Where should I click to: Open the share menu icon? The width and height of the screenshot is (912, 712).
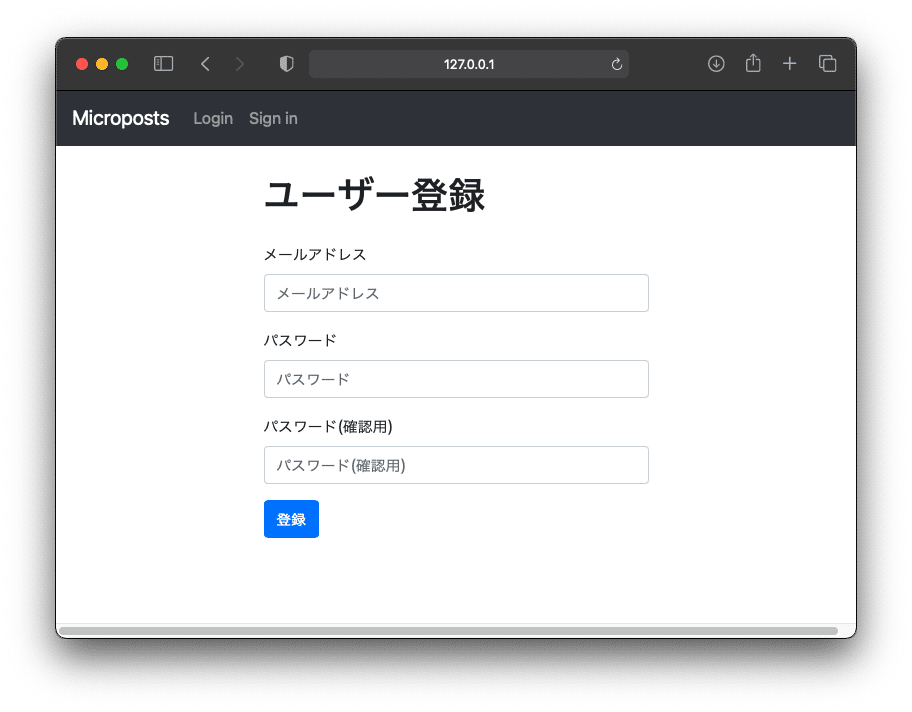pos(753,63)
